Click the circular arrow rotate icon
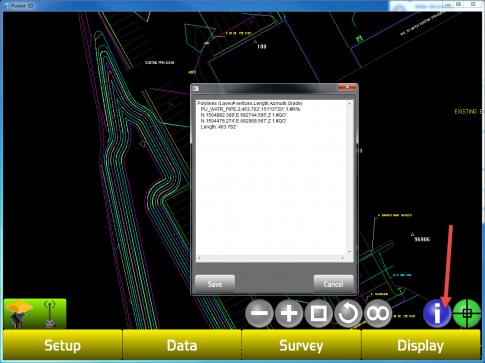 (x=348, y=313)
